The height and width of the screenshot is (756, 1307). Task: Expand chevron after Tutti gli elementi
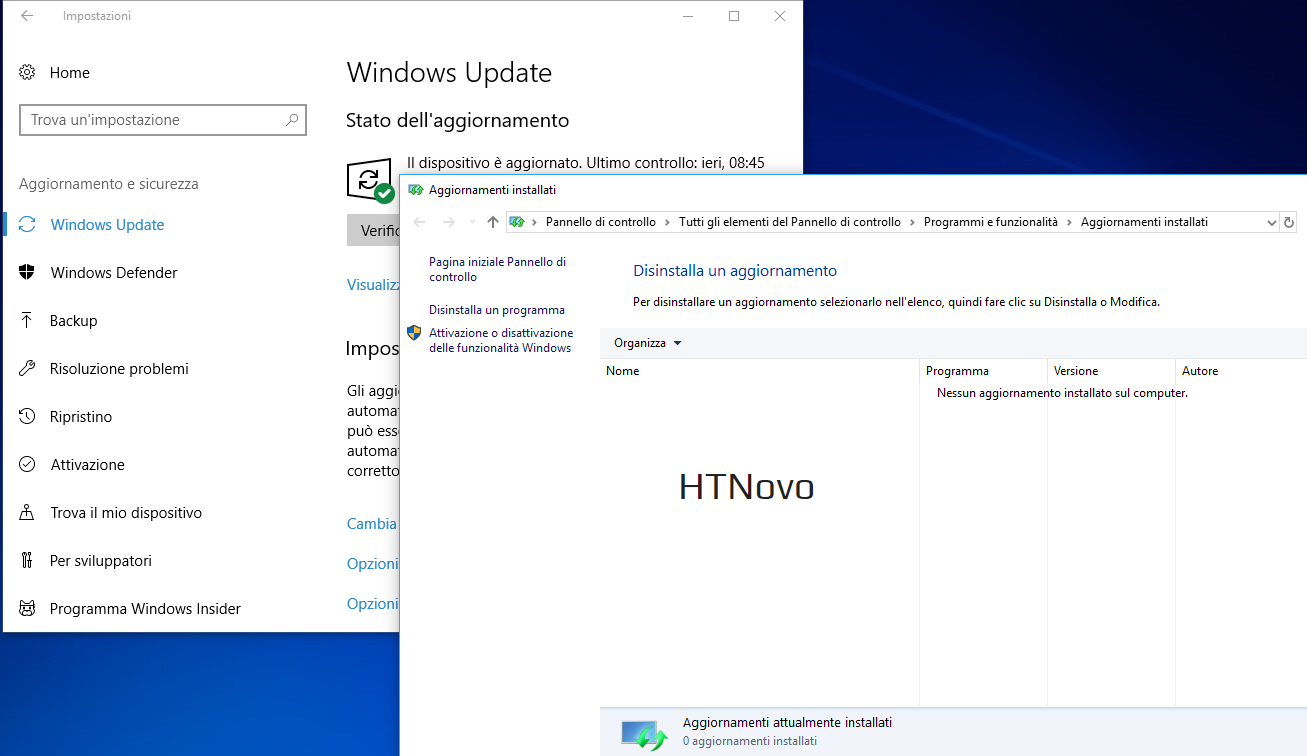coord(912,222)
